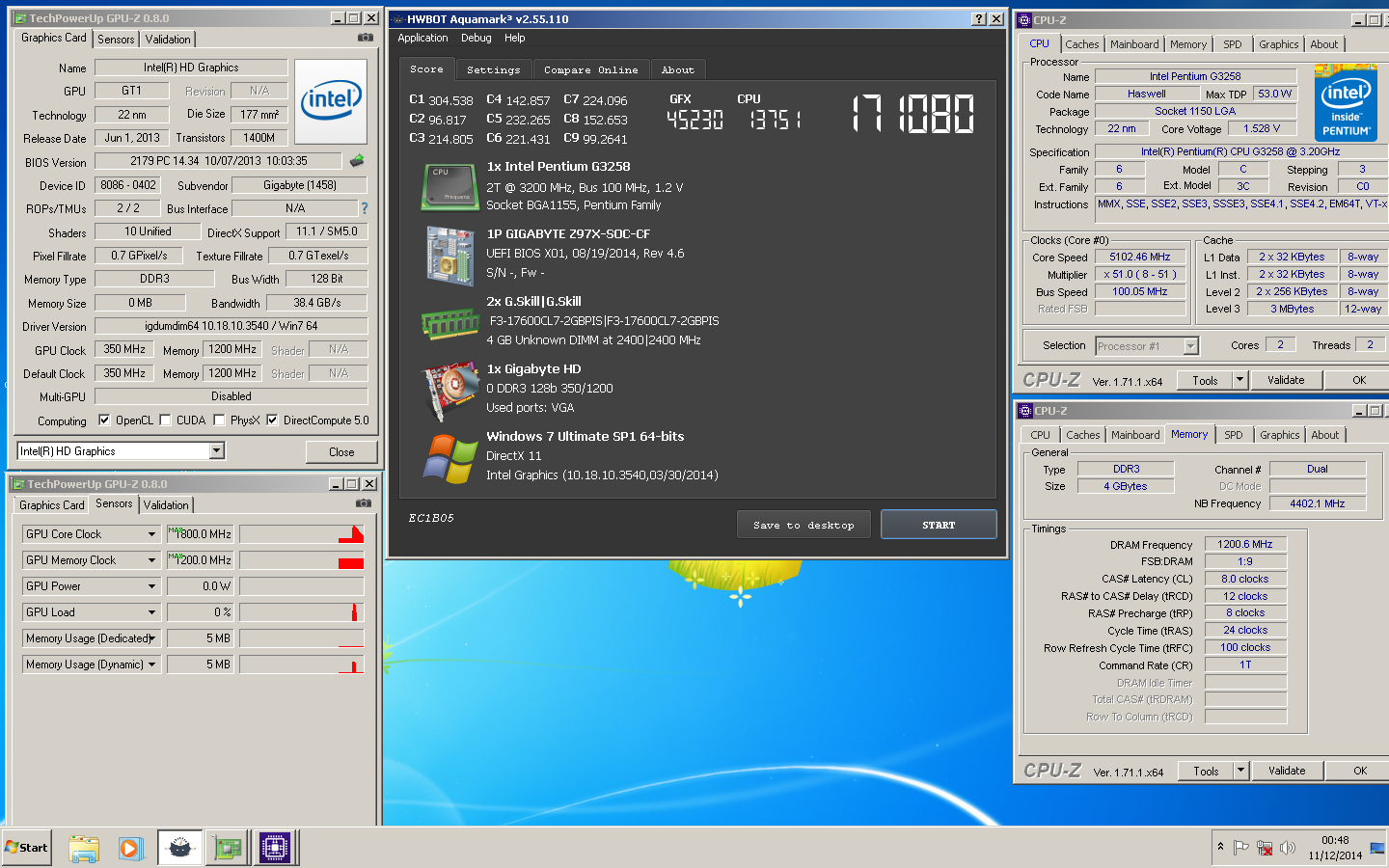This screenshot has height=868, width=1389.
Task: Click the BIOS save chip icon next to BIOS Version
Action: click(357, 161)
